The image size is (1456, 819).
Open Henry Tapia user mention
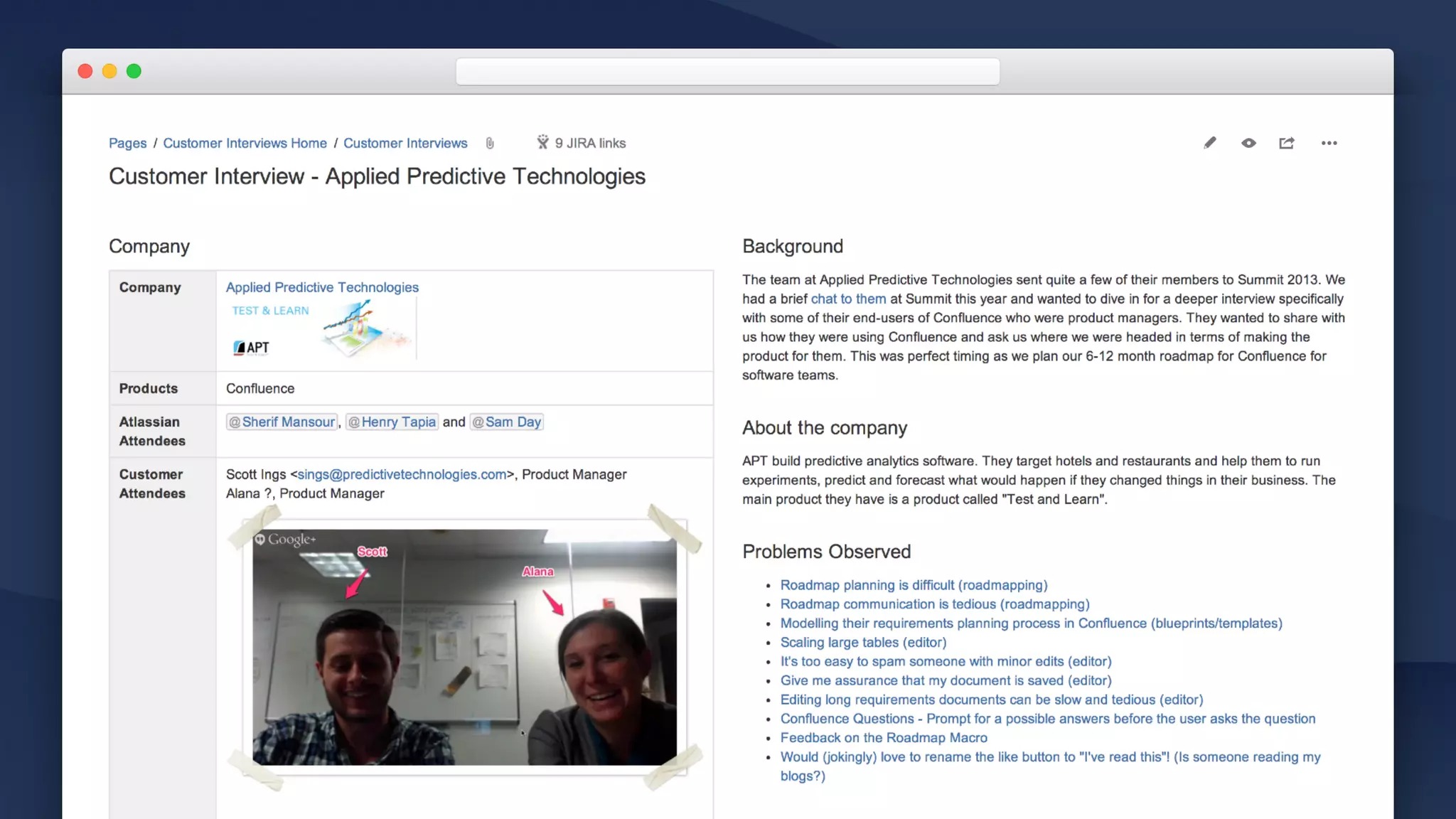point(392,422)
